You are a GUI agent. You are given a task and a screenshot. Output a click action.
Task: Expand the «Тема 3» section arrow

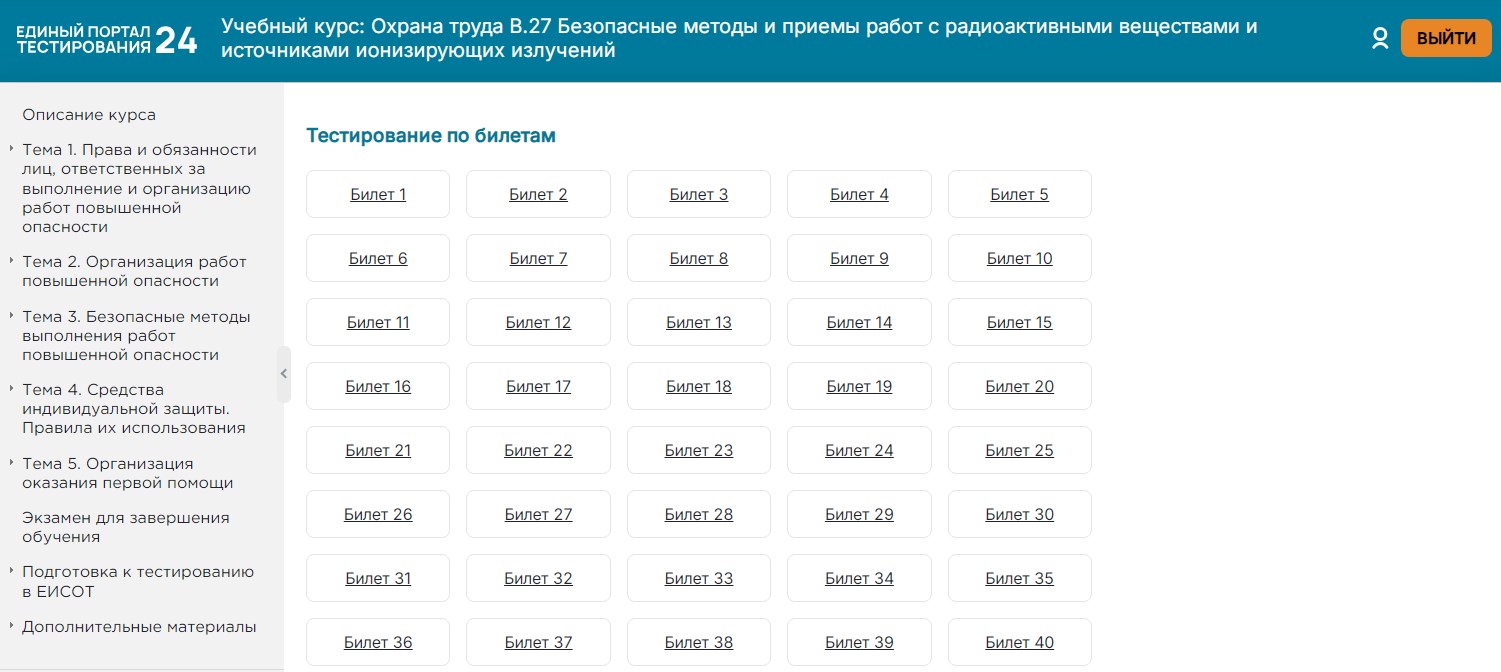click(x=11, y=316)
